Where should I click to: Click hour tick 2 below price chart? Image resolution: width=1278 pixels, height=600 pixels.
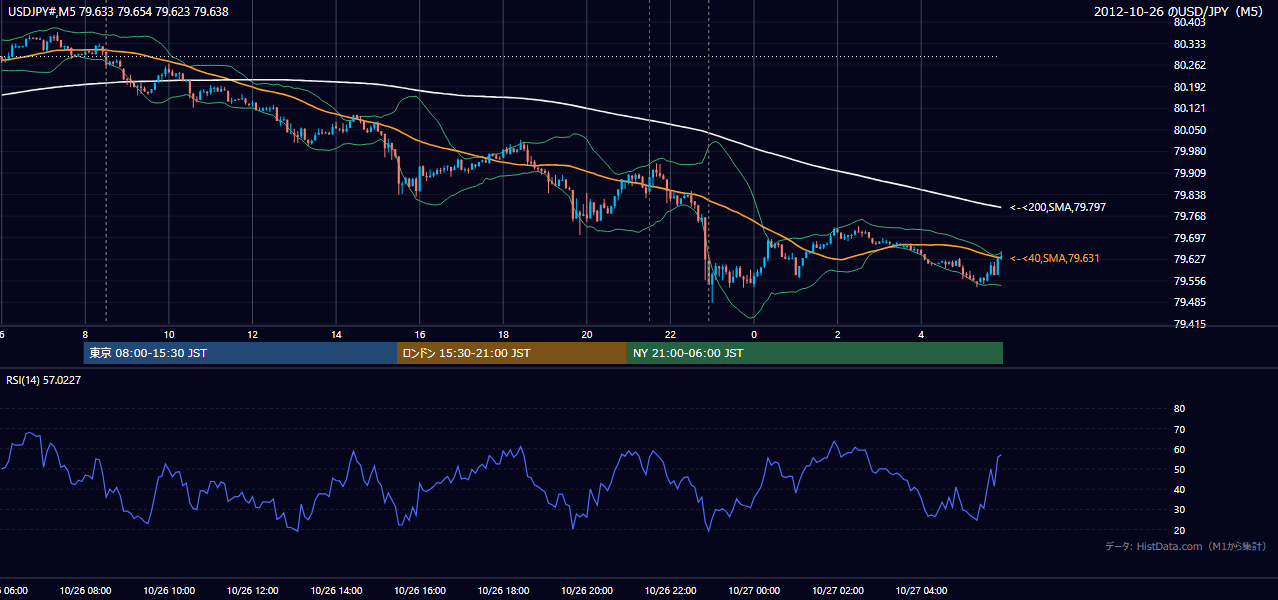(838, 334)
